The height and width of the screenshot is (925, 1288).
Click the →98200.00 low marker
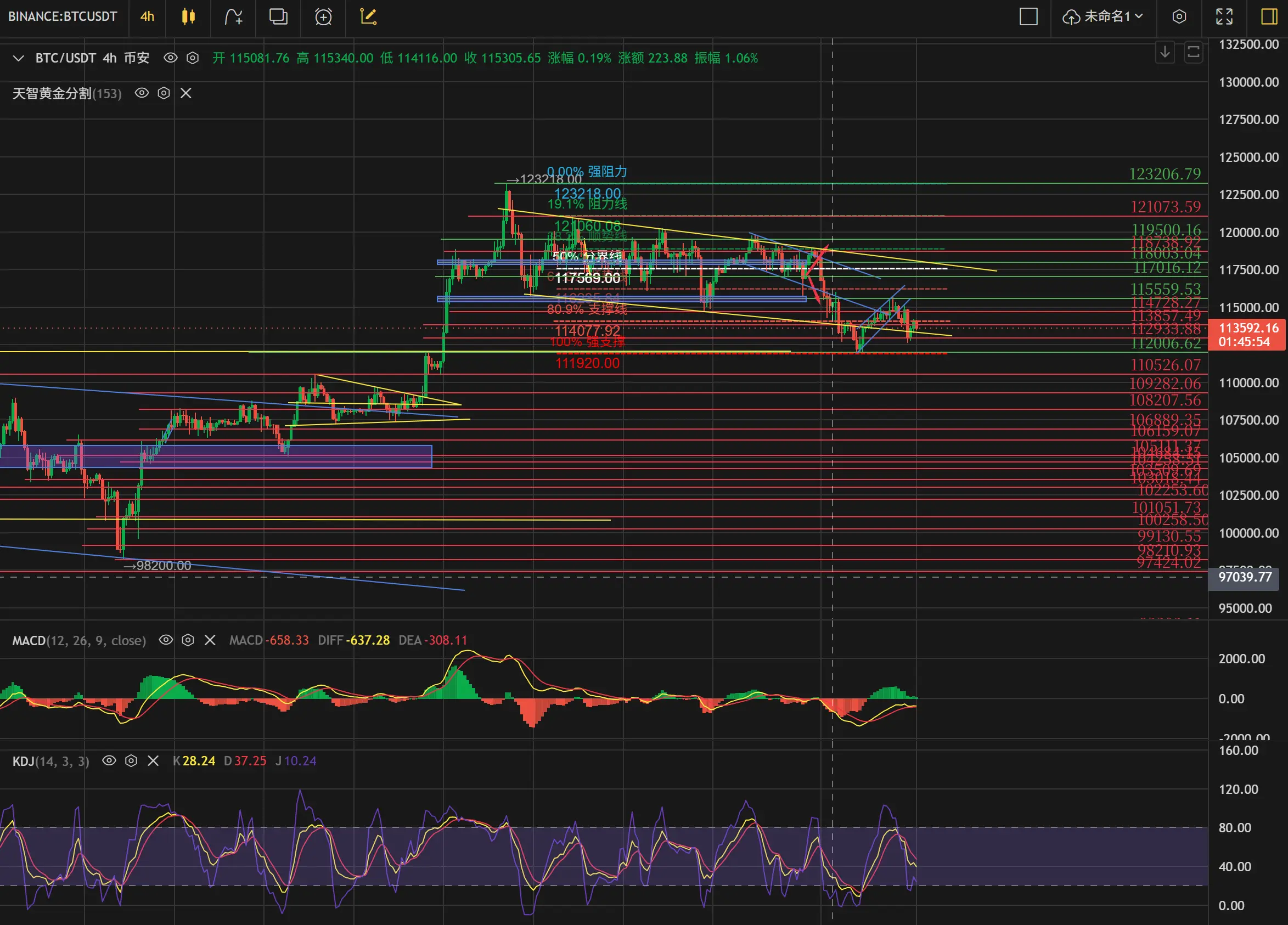pos(157,566)
